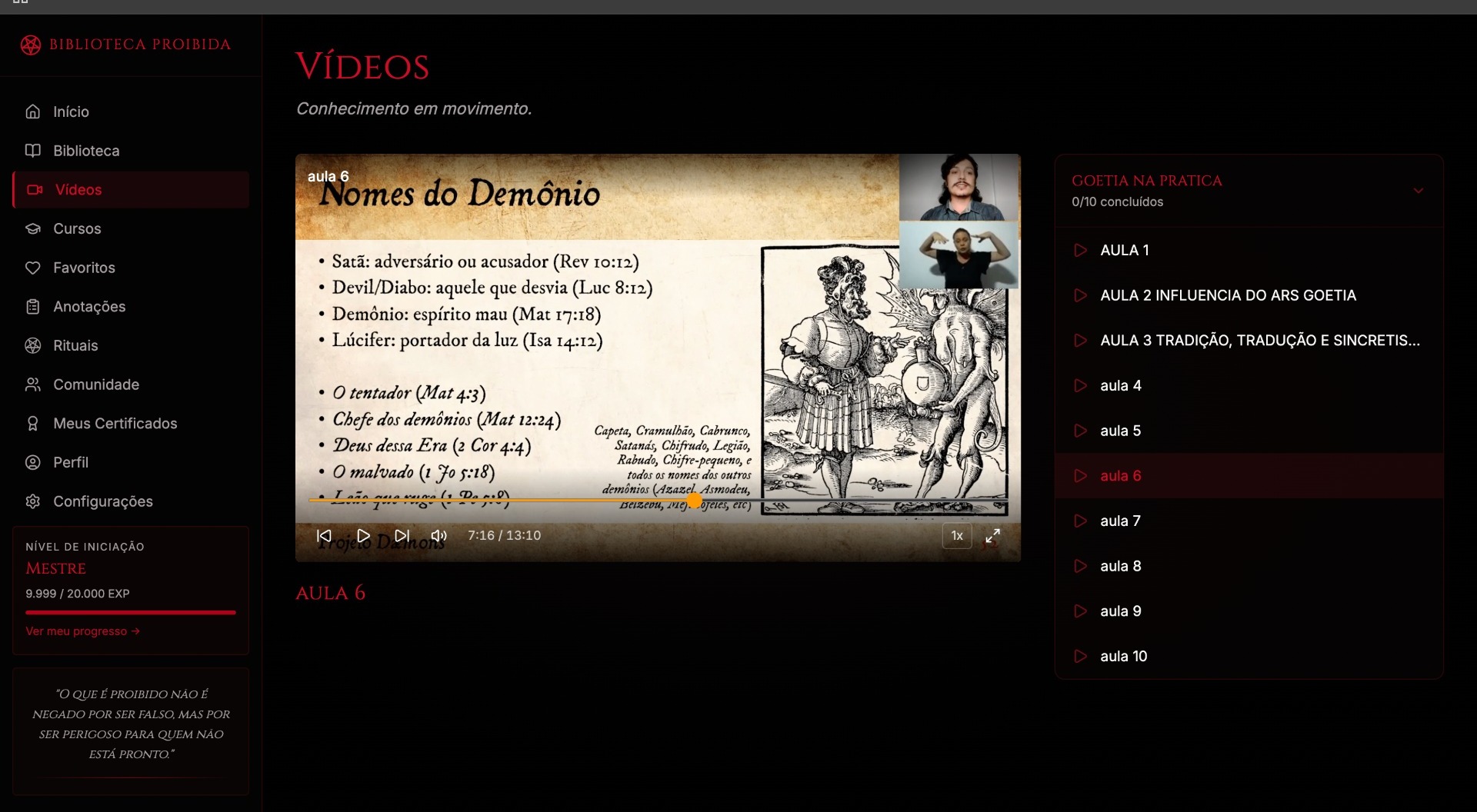Click the Anotações clipboard icon
Screen dimensions: 1477x812
[33, 307]
